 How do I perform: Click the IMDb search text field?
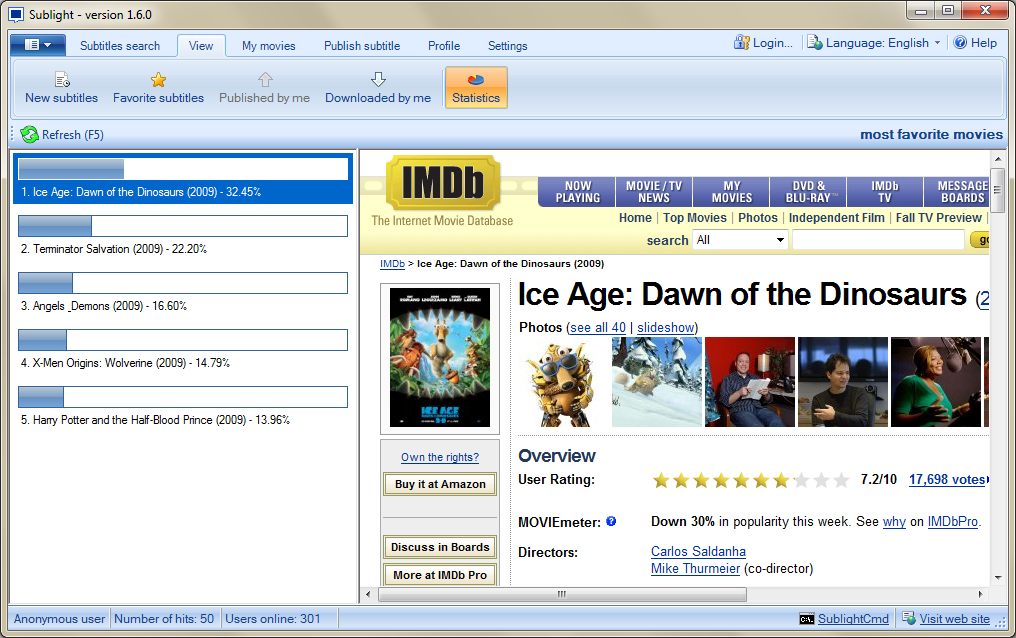tap(878, 240)
